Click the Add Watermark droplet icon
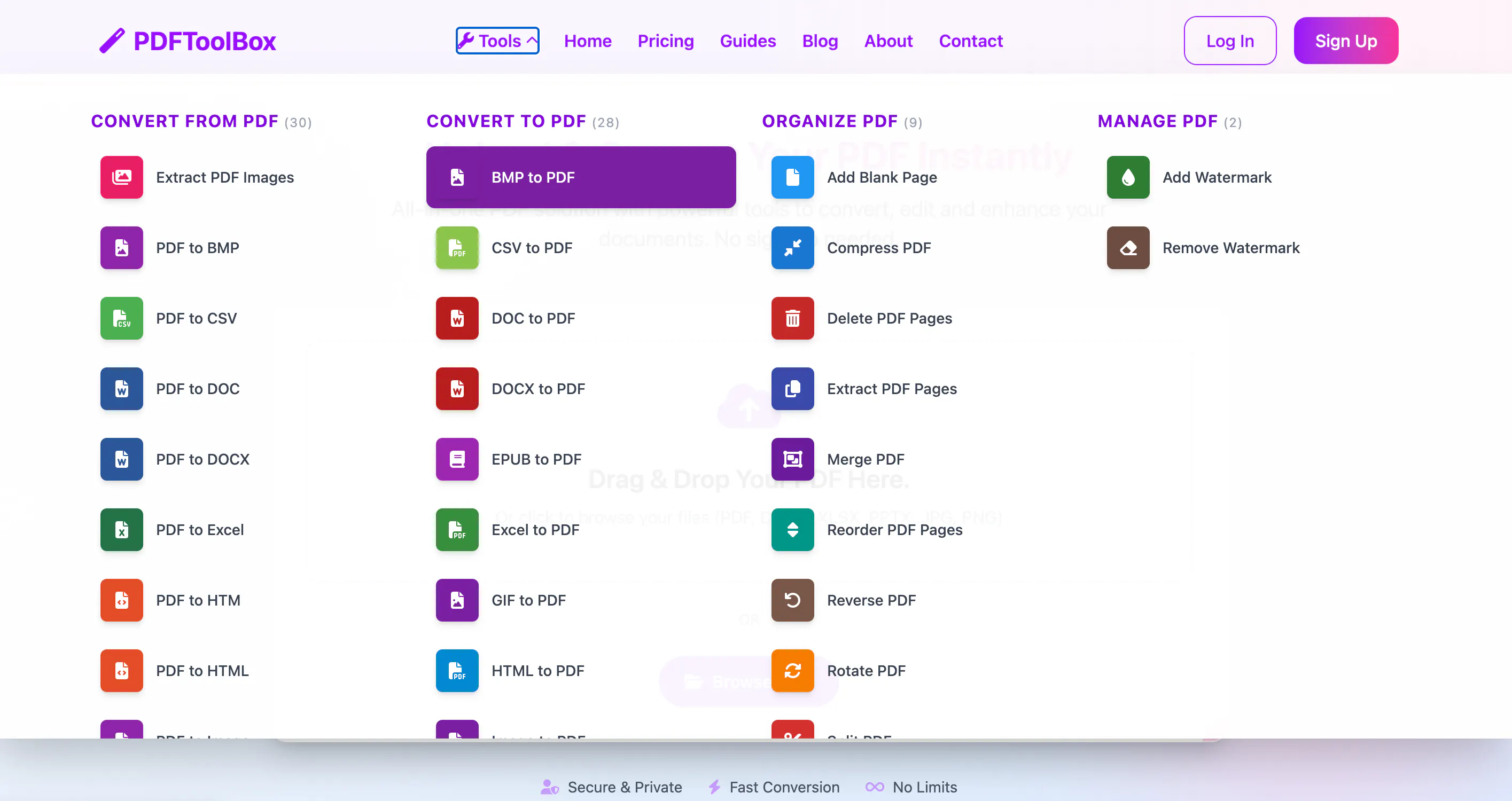 click(x=1128, y=177)
